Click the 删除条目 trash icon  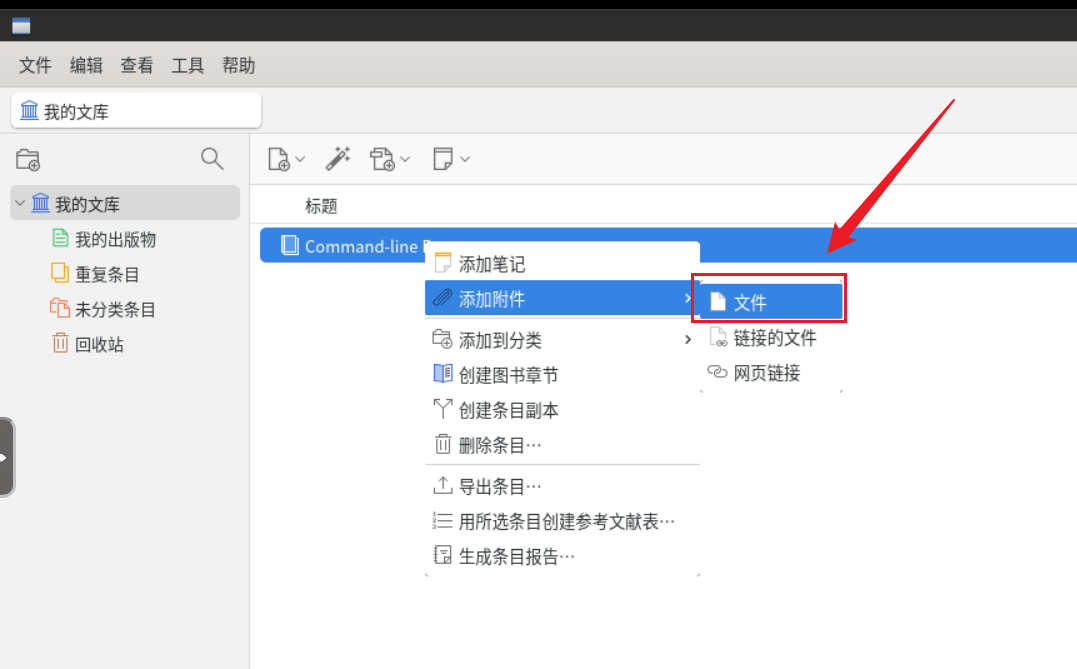tap(443, 444)
